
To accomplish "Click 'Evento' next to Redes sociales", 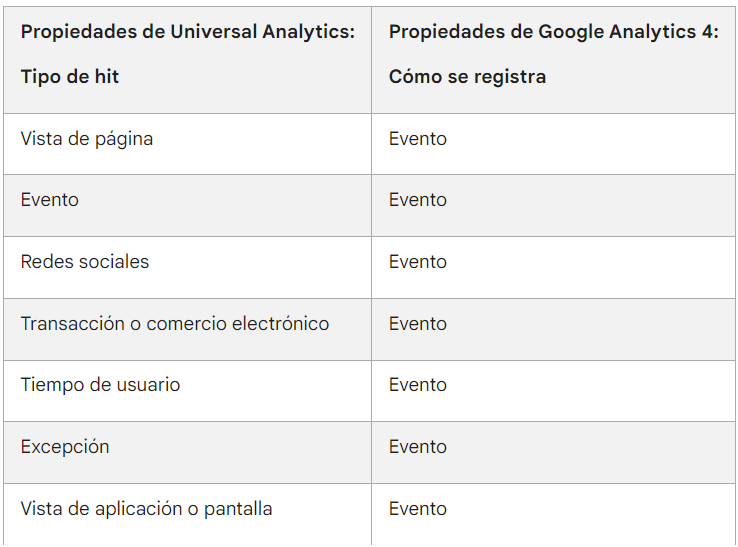I will (x=417, y=262).
